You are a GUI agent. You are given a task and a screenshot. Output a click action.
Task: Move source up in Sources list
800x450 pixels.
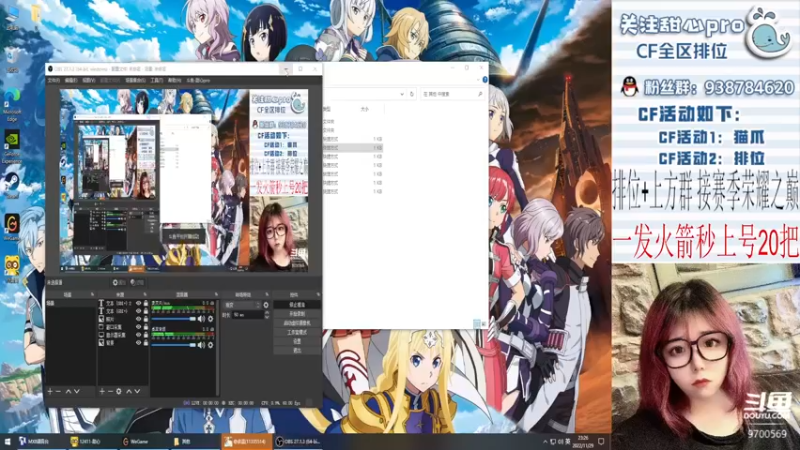click(129, 391)
